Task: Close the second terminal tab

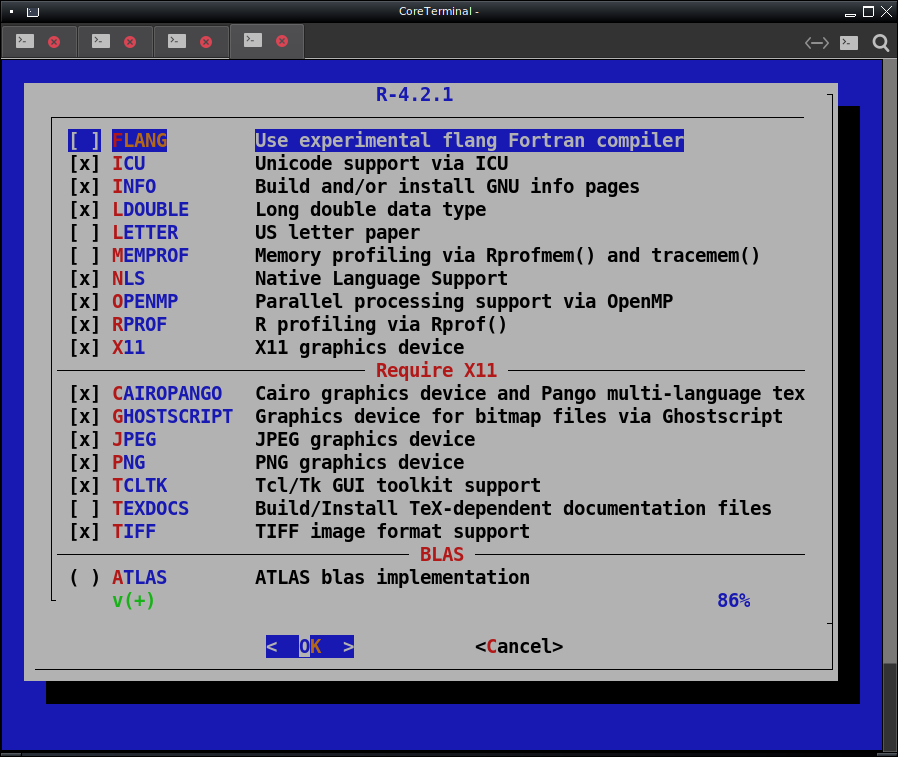Action: (x=130, y=42)
